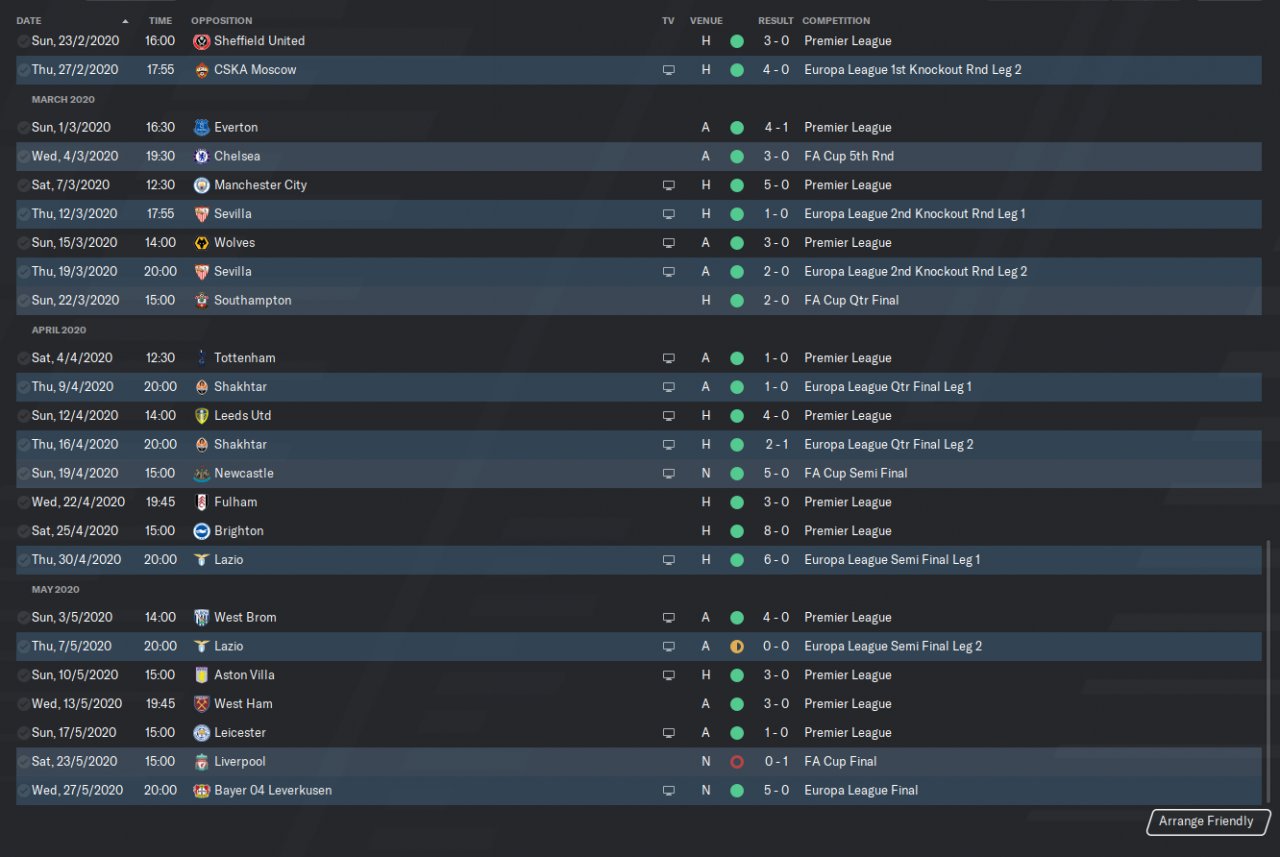Viewport: 1280px width, 857px height.
Task: Sort fixtures by the Competition column header
Action: tap(836, 21)
